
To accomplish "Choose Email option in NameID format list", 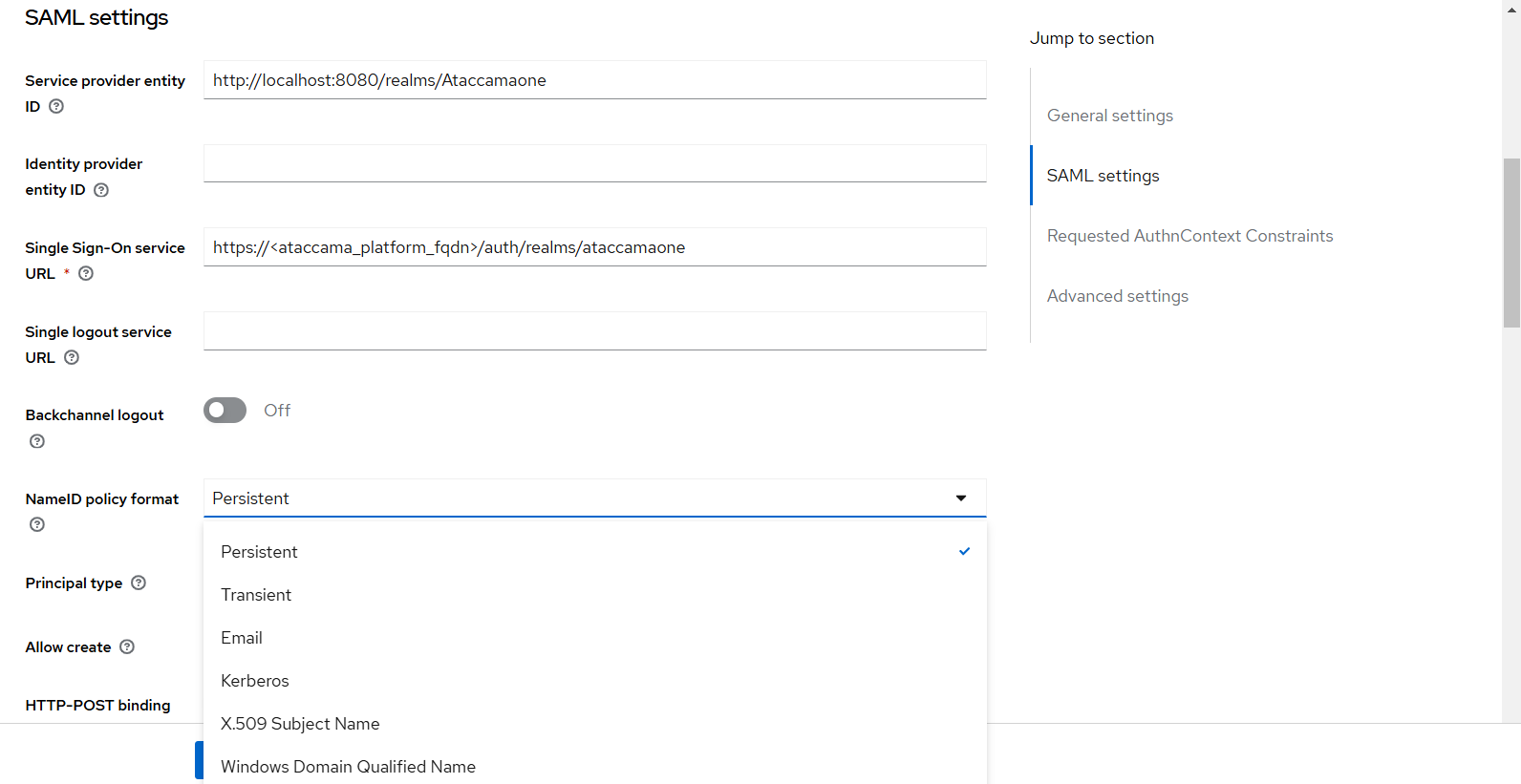I will [242, 638].
